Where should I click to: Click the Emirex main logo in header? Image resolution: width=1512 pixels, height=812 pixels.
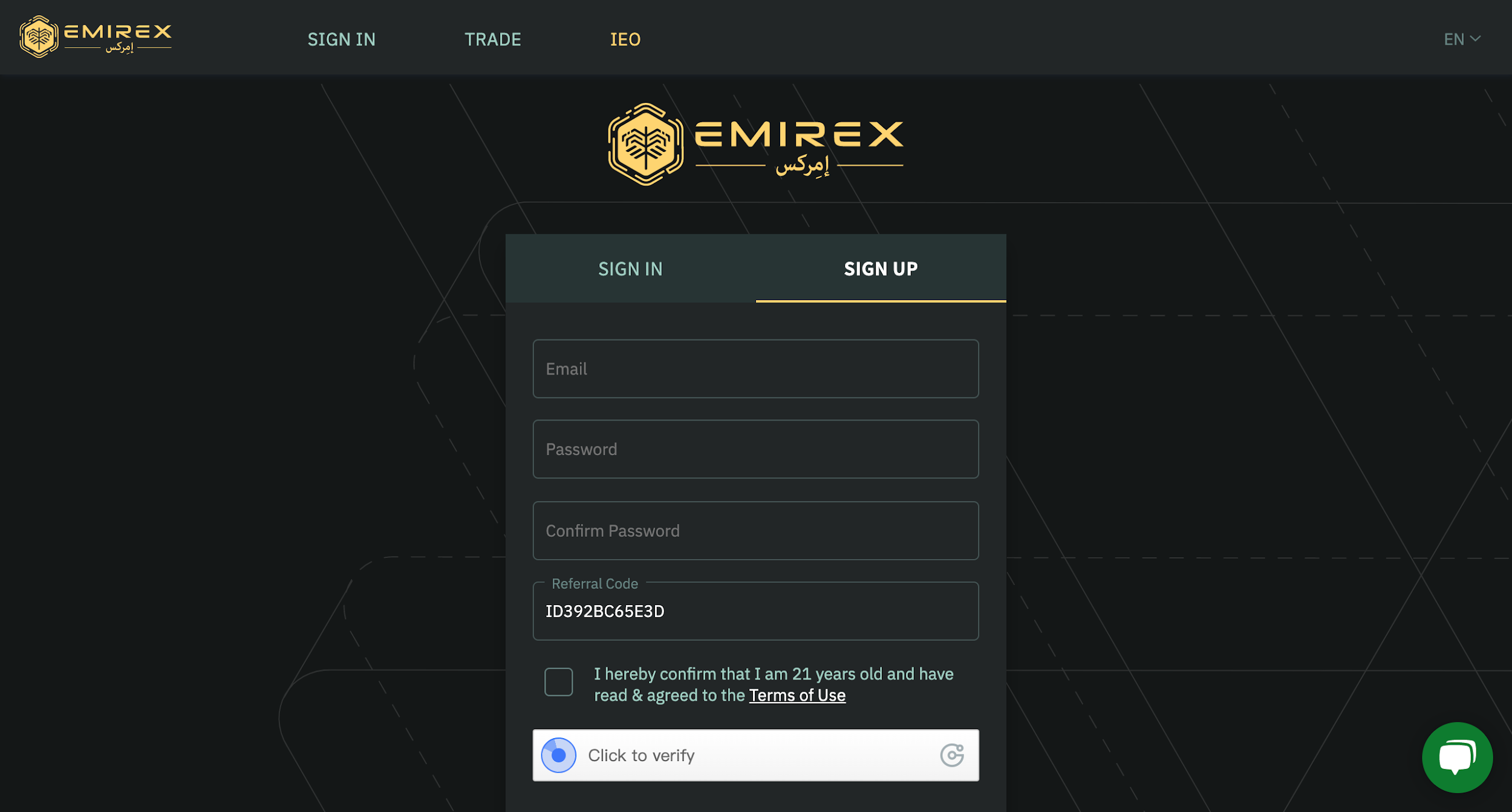95,37
